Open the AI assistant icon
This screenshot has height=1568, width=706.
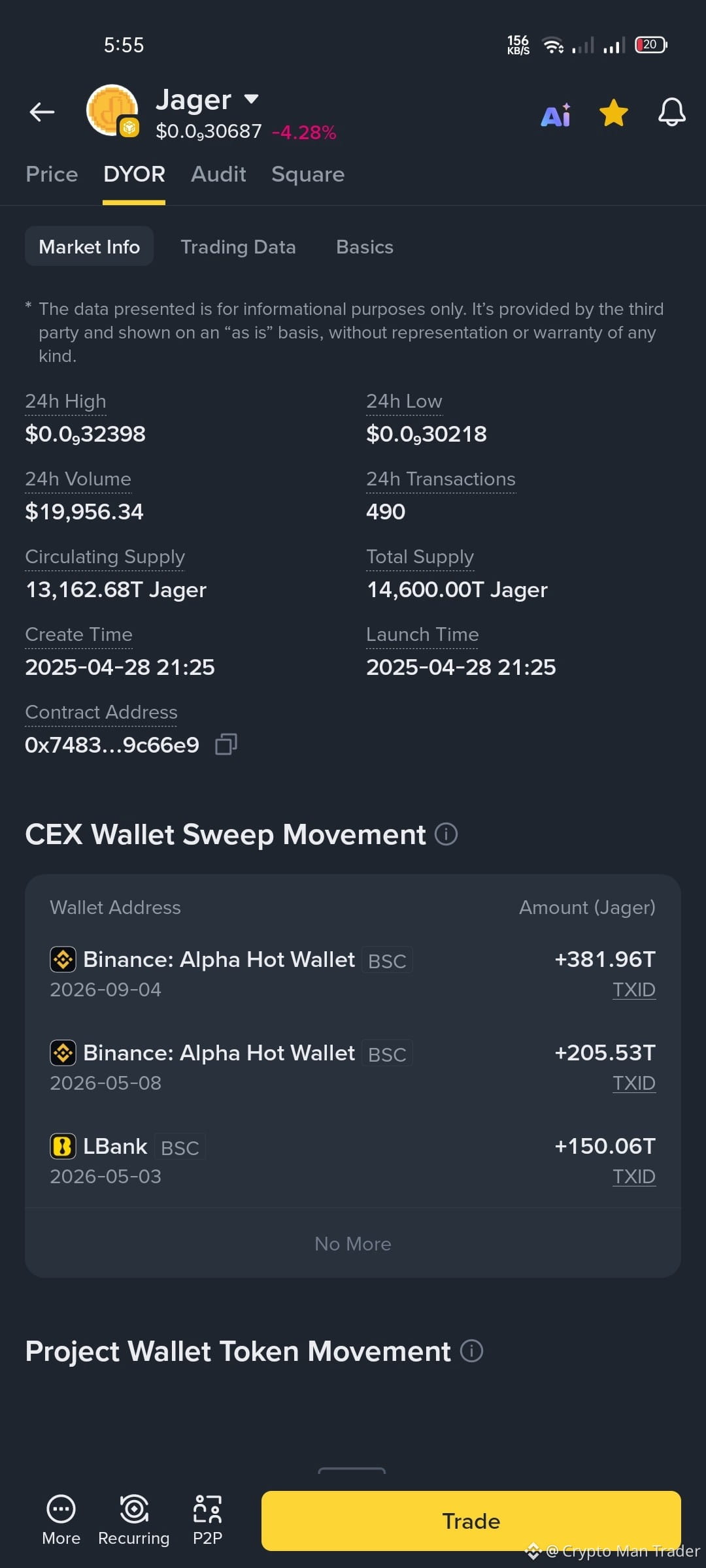click(x=556, y=114)
